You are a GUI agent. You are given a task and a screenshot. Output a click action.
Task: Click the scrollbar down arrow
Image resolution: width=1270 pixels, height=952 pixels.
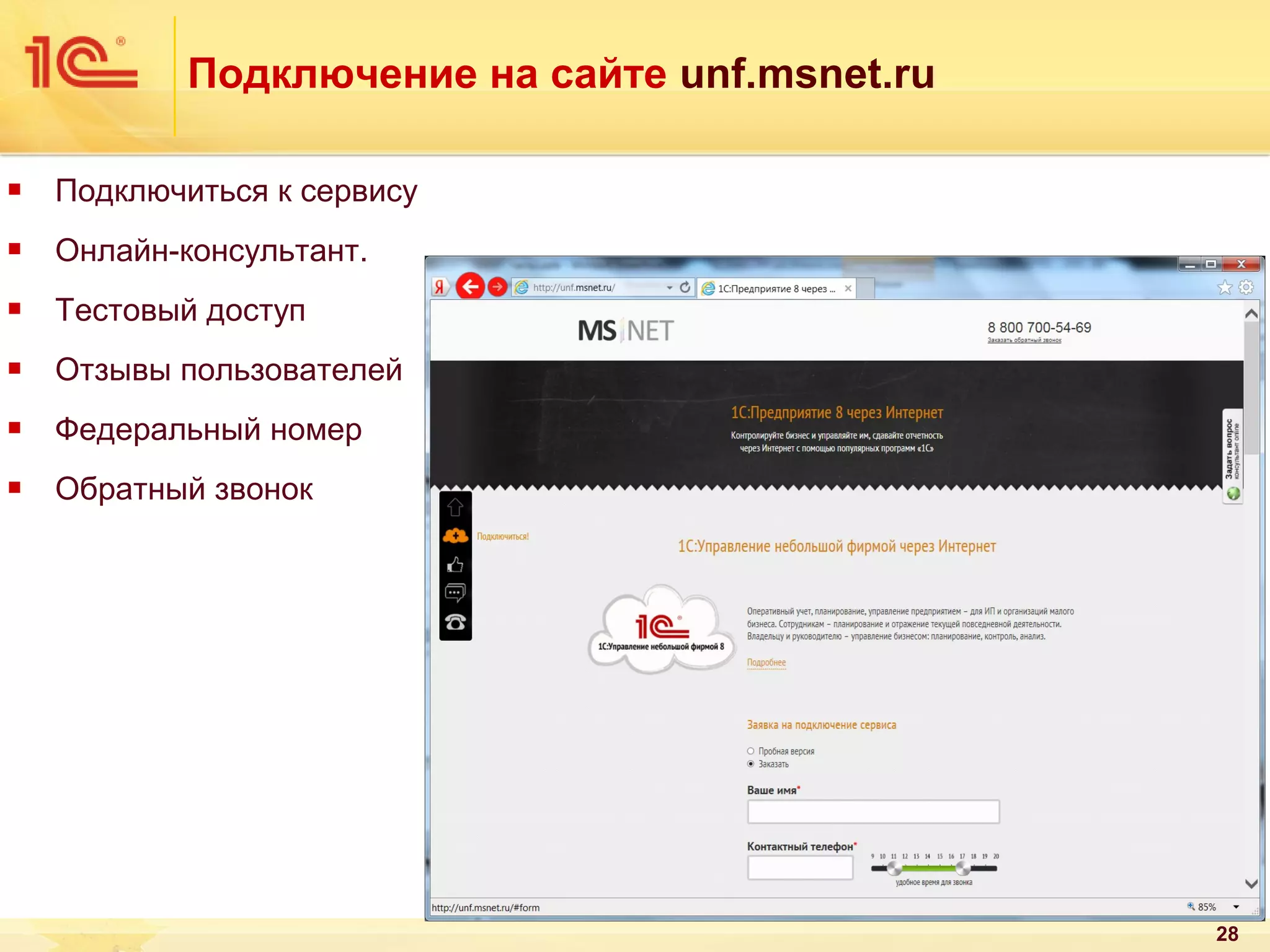(x=1251, y=884)
